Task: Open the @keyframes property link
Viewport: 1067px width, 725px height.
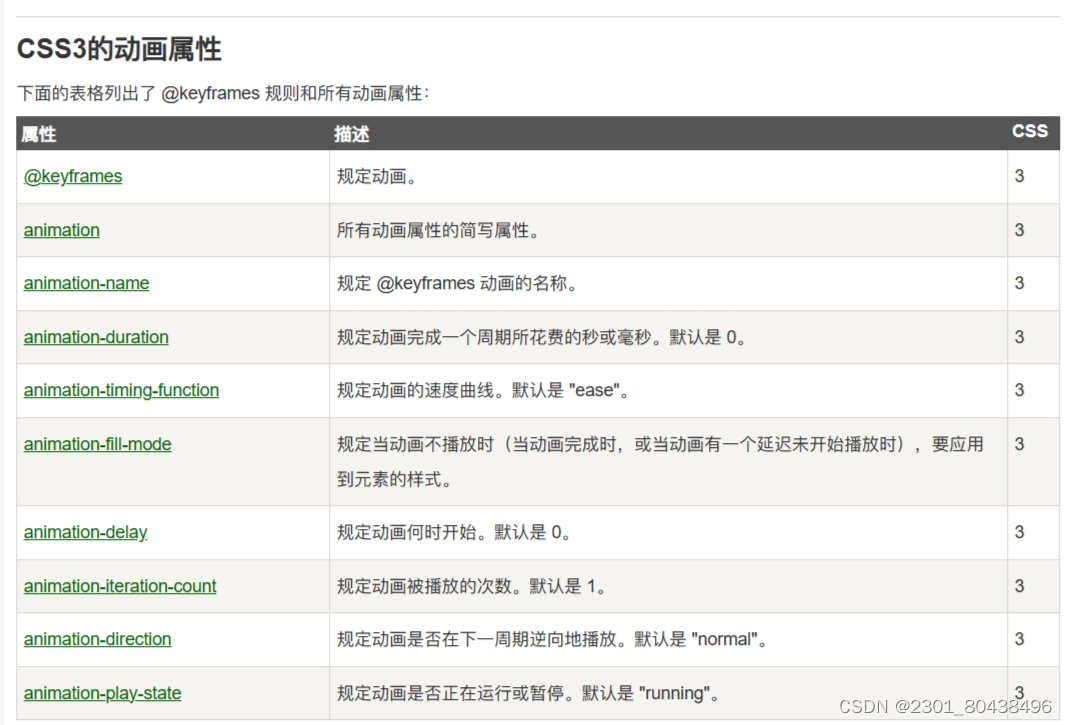Action: click(x=72, y=176)
